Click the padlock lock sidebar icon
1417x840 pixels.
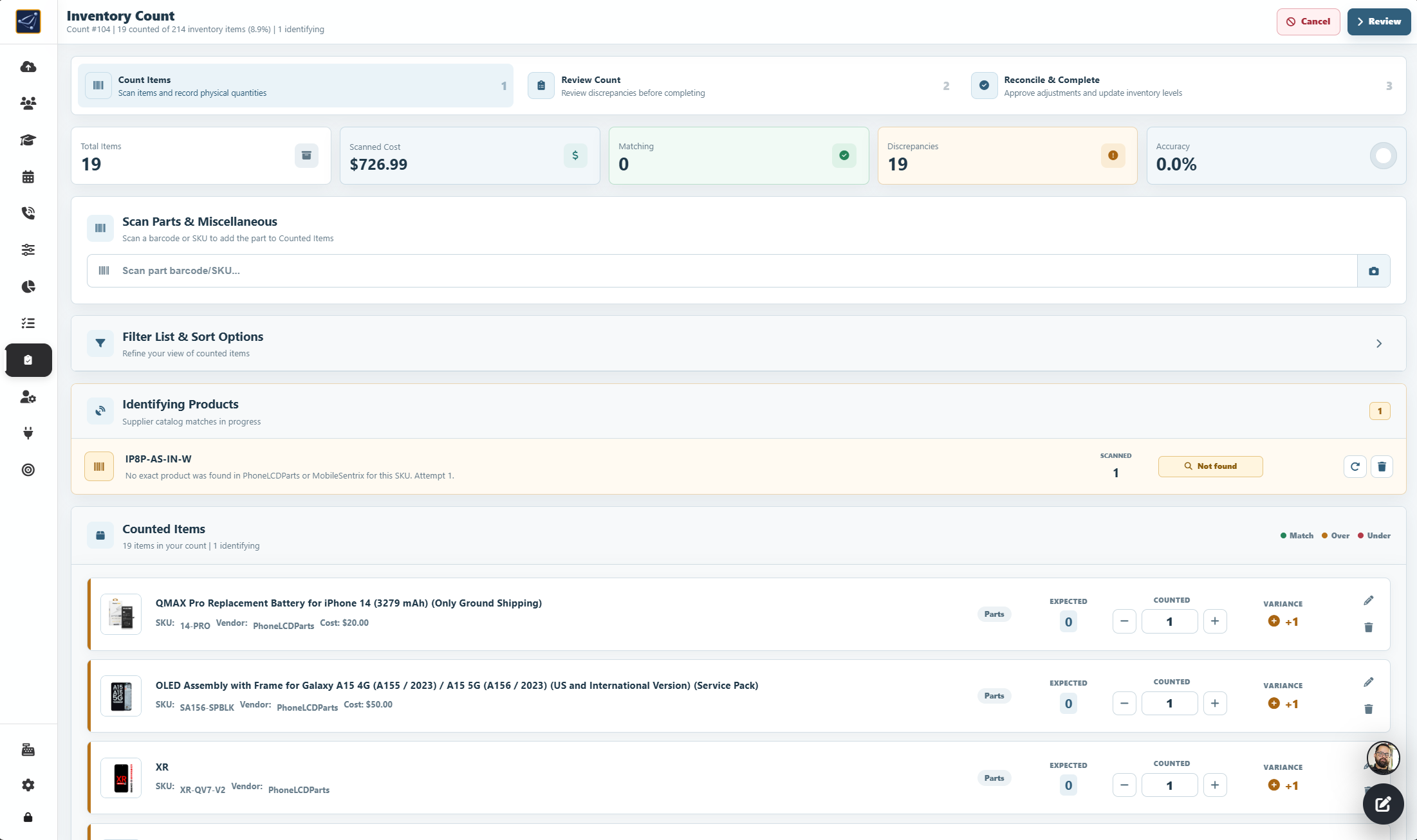coord(28,817)
